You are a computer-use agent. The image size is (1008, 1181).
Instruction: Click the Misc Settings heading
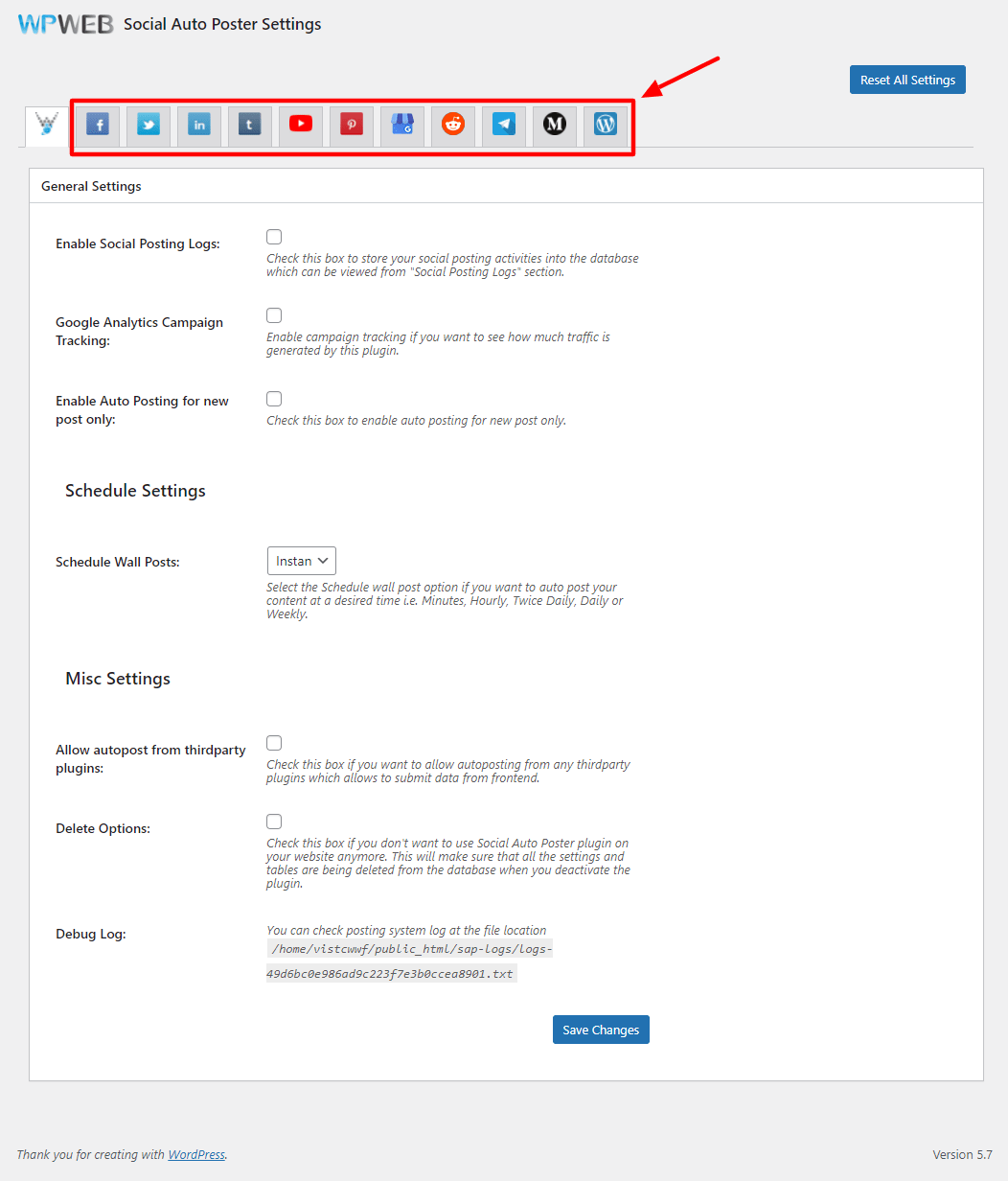pyautogui.click(x=118, y=679)
